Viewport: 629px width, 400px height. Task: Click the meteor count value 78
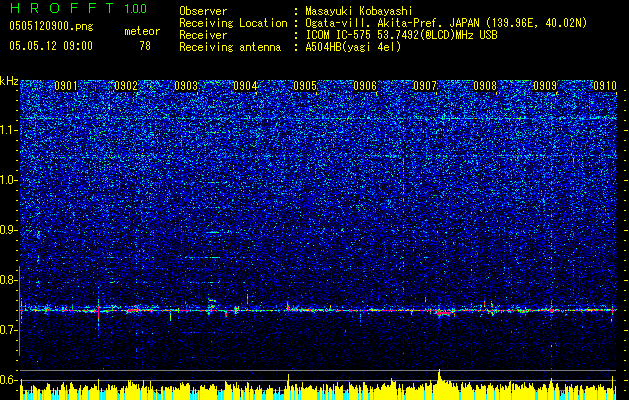click(145, 46)
